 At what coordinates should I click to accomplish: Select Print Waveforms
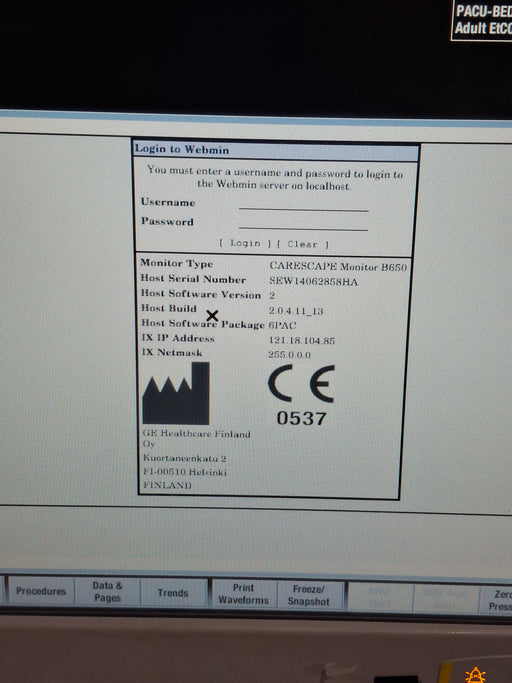tap(243, 594)
